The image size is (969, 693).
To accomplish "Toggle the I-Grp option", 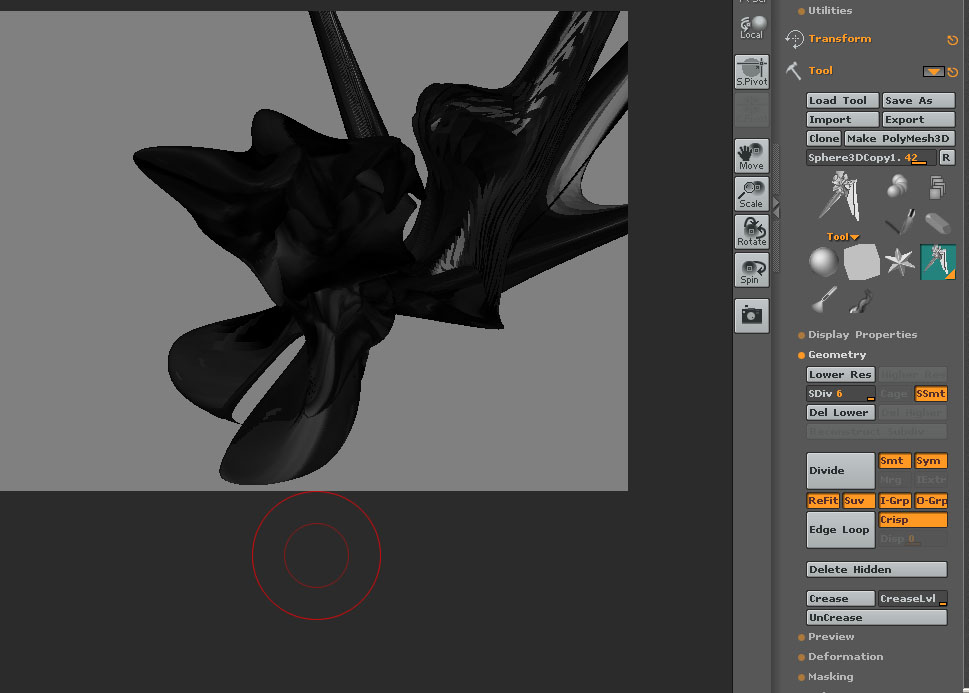I will click(x=895, y=501).
